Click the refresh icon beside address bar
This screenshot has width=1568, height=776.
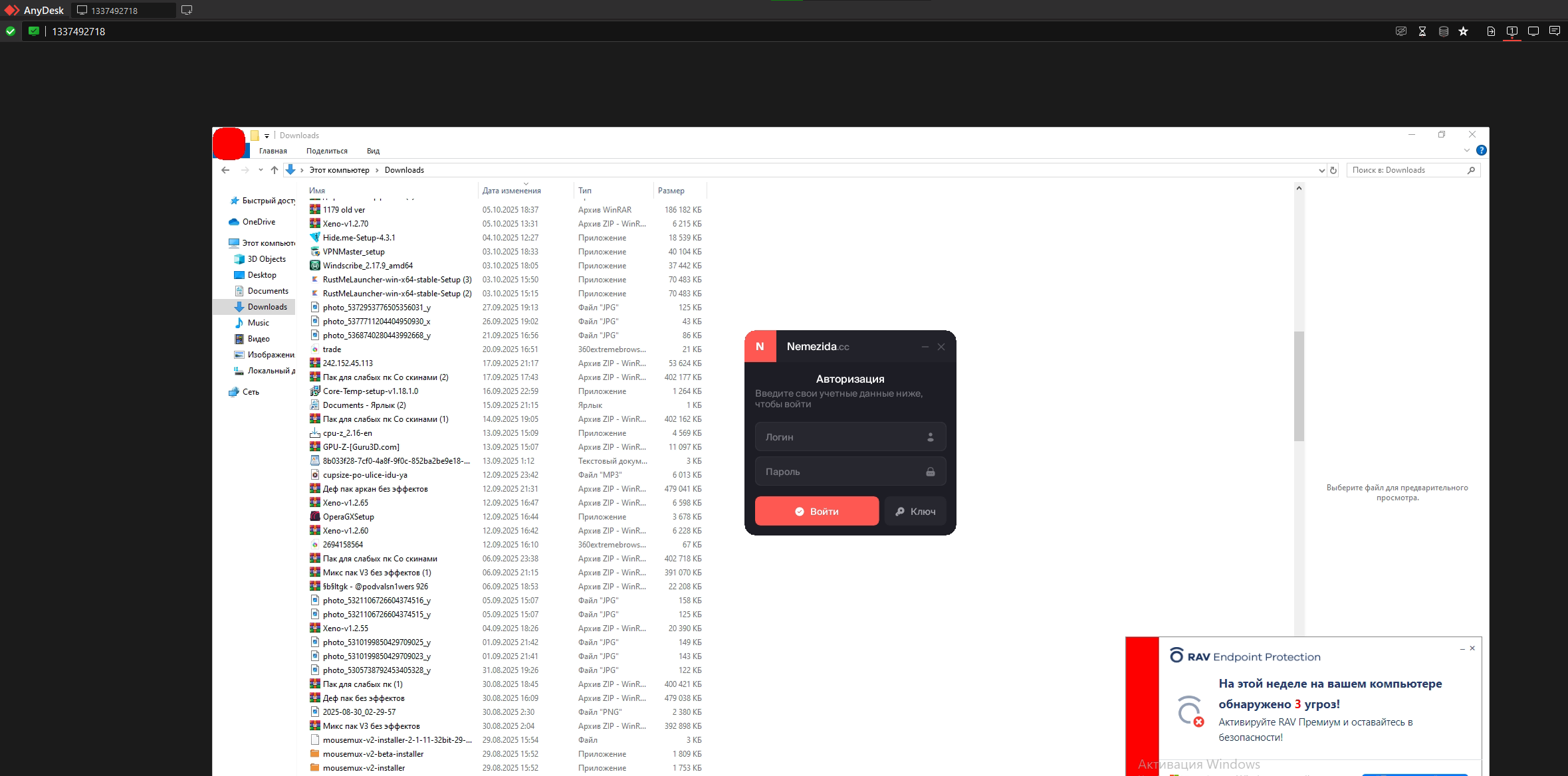pyautogui.click(x=1333, y=170)
